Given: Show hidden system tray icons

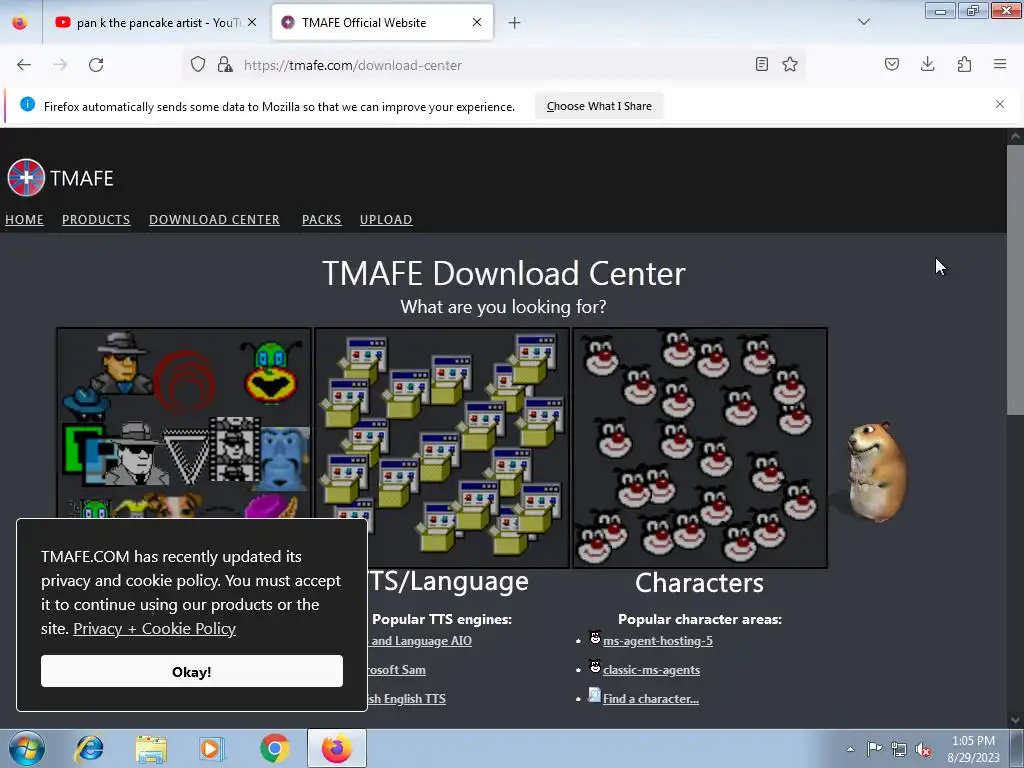Looking at the screenshot, I should tap(850, 749).
